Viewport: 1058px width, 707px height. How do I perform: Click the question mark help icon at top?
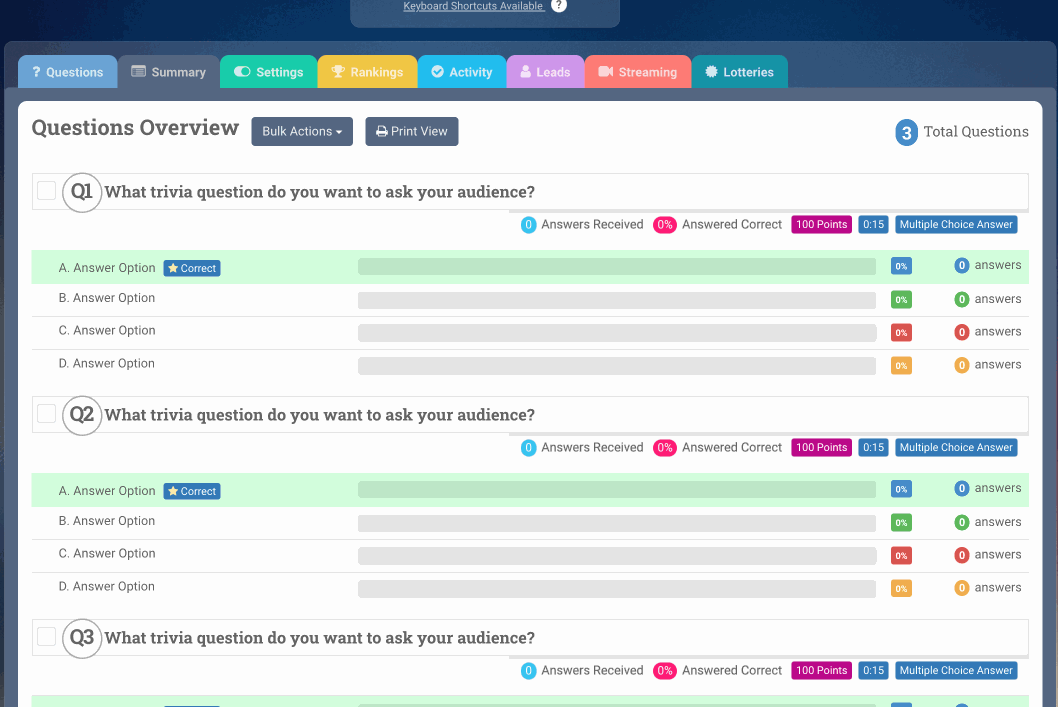[559, 5]
